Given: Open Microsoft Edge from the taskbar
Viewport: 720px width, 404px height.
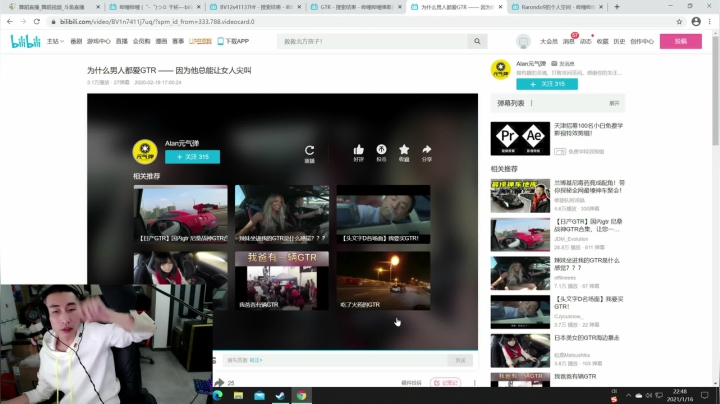Looking at the screenshot, I should 218,395.
